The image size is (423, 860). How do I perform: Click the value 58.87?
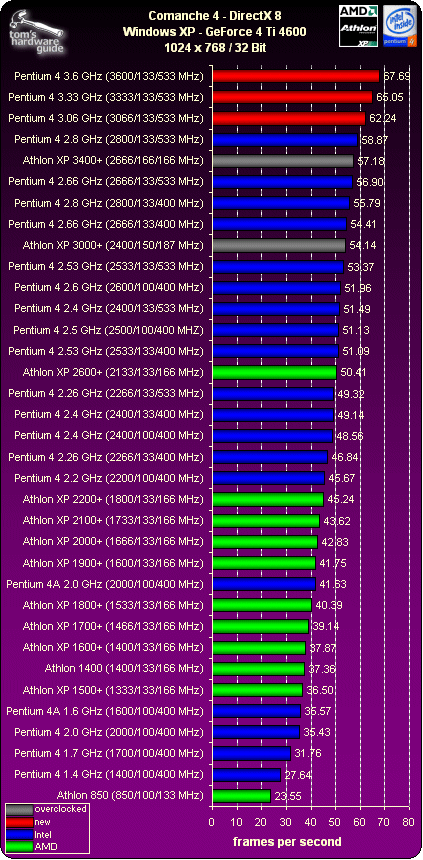[x=374, y=140]
